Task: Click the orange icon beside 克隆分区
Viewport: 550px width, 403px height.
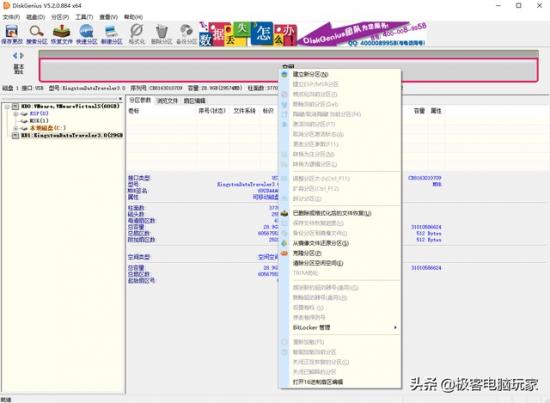Action: click(284, 253)
